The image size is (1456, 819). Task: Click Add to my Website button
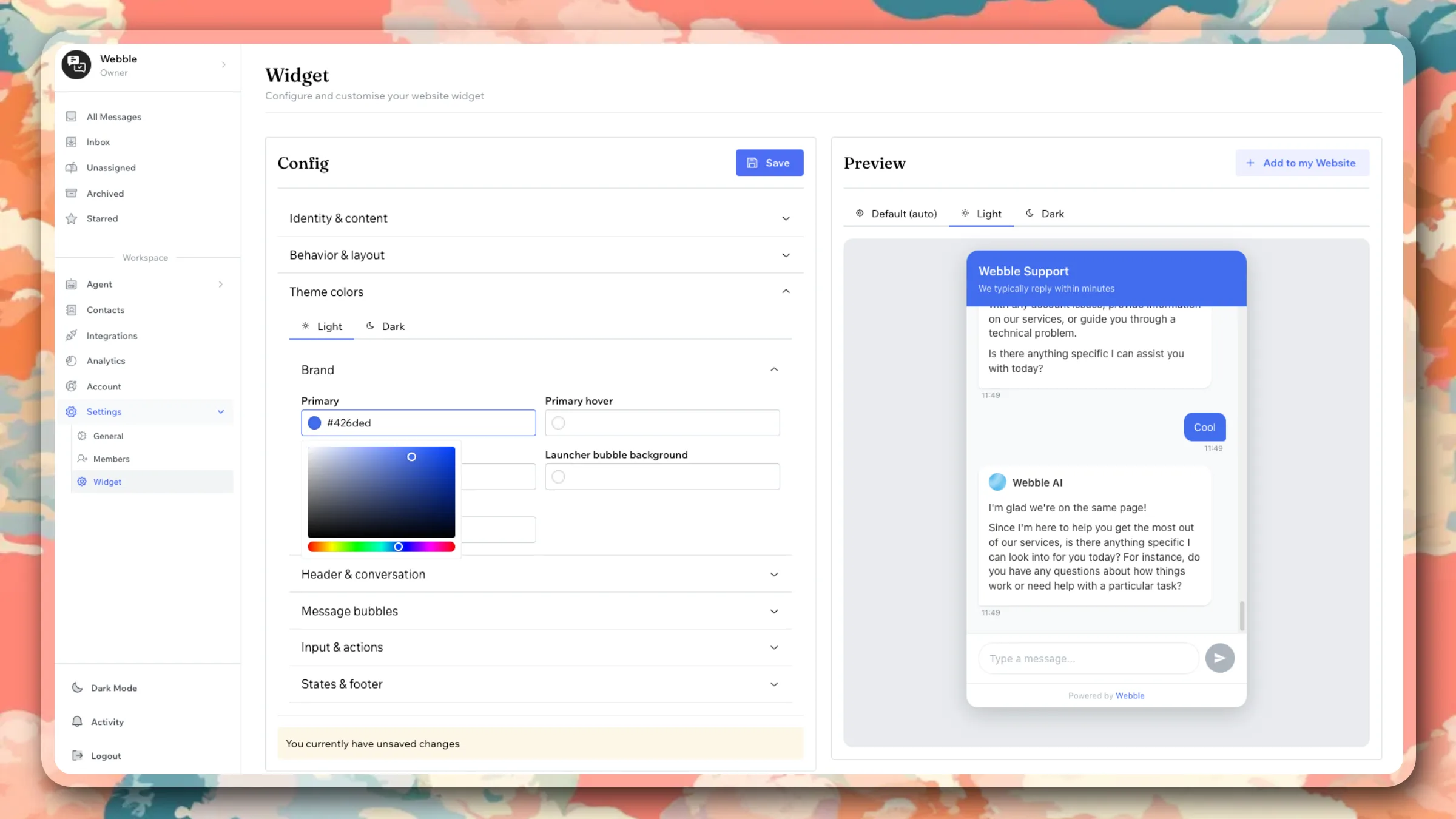[1302, 163]
